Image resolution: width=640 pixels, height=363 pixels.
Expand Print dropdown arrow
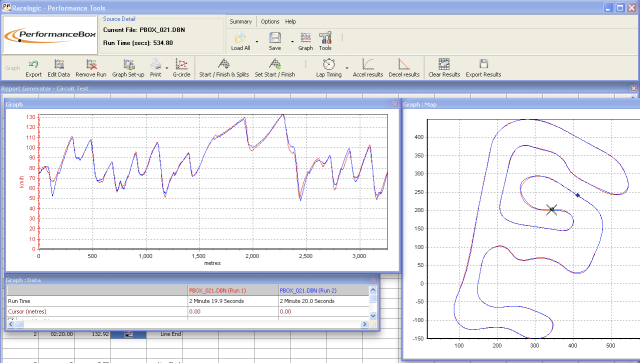tap(167, 68)
